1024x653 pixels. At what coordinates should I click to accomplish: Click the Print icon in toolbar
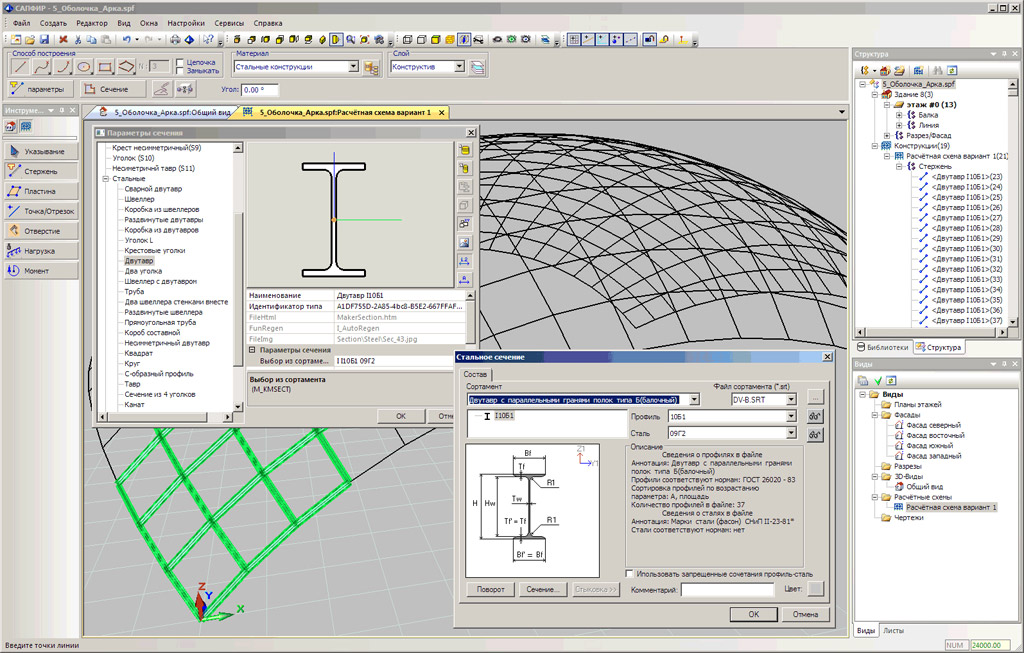175,40
